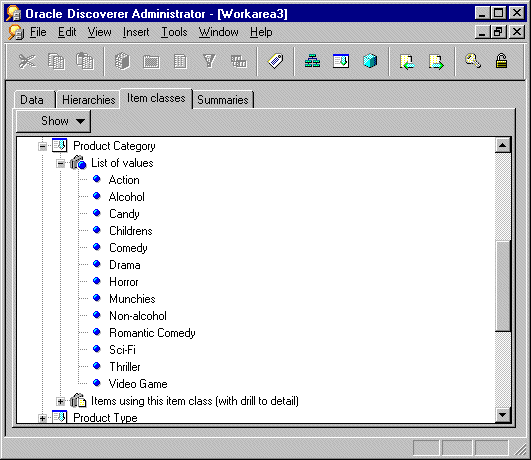Click the List of values folder icon
531x460 pixels.
coord(78,163)
